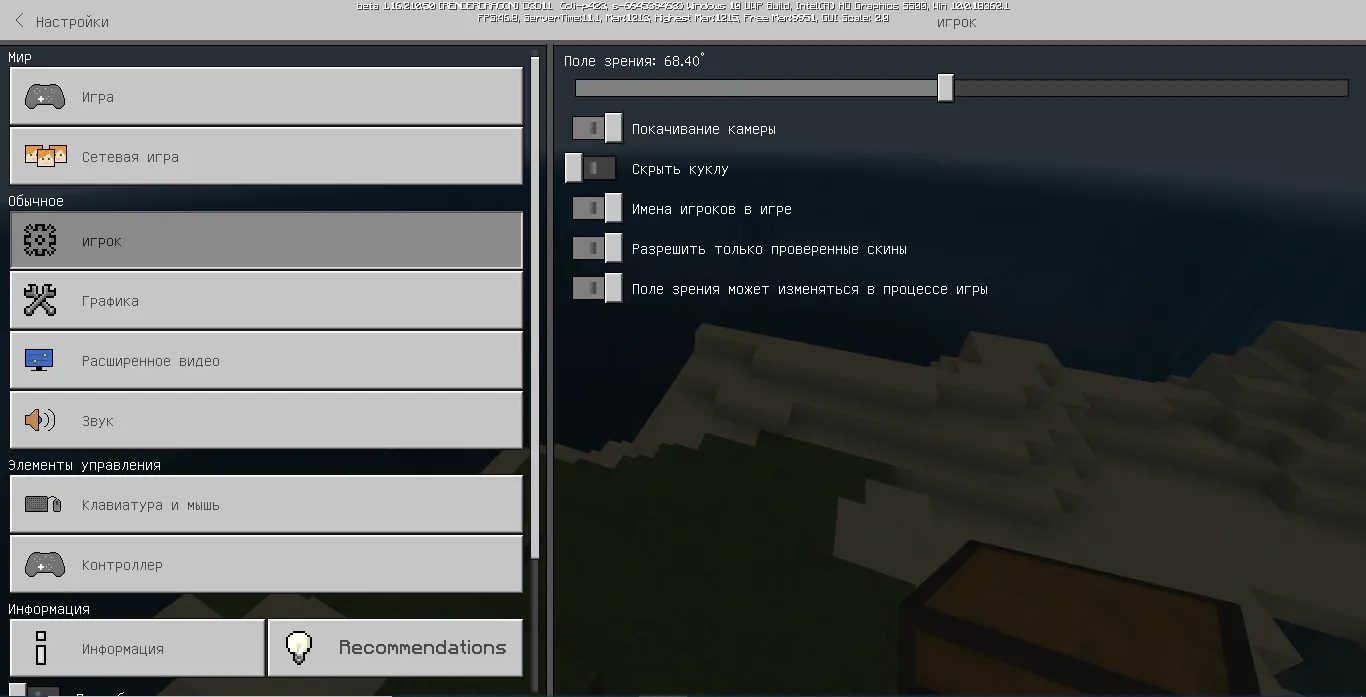Click the cut-off toggle below Информация
This screenshot has height=697, width=1366.
(30, 691)
